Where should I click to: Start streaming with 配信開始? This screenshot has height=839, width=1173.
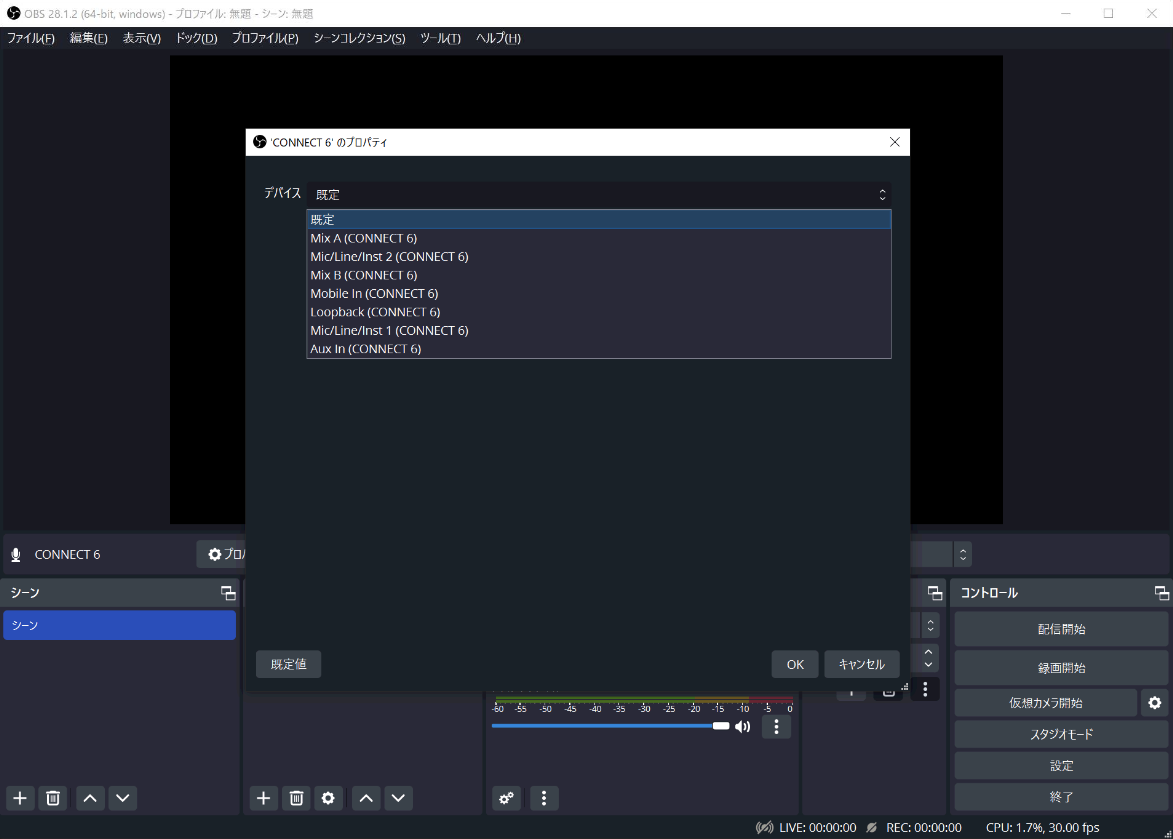click(x=1062, y=629)
